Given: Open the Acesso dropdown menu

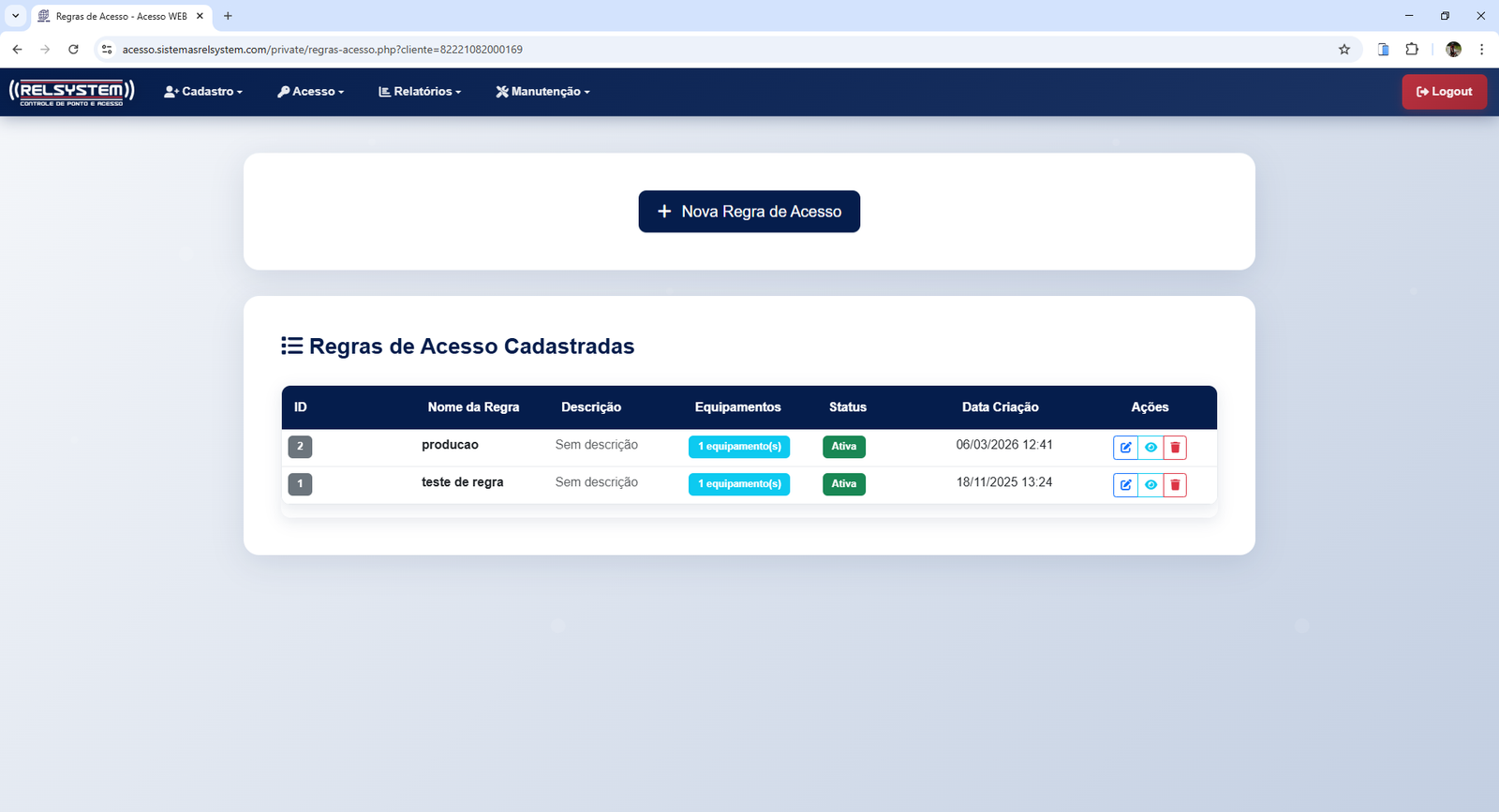Looking at the screenshot, I should [x=311, y=92].
